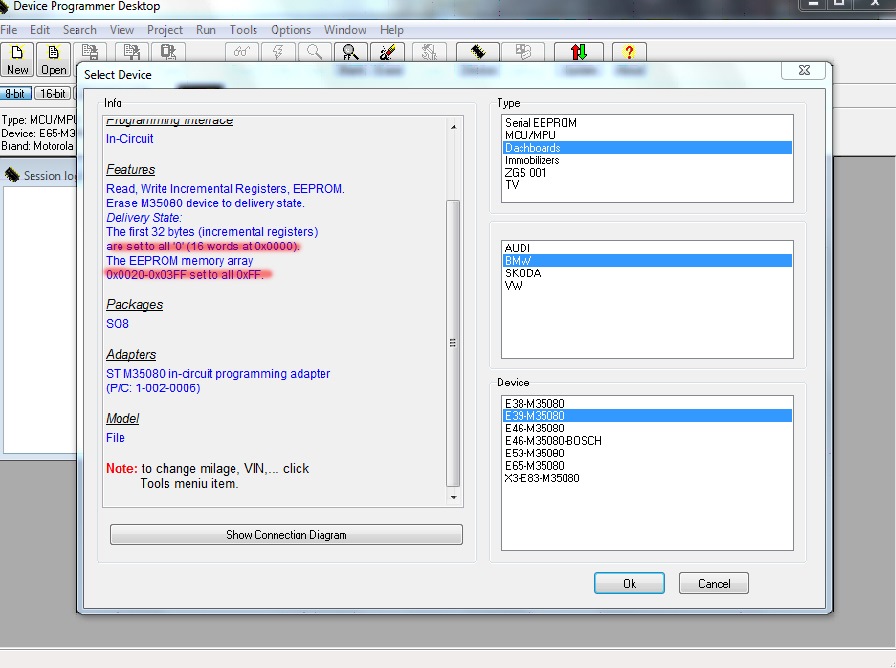
Task: Select TV in Type list
Action: [x=647, y=185]
